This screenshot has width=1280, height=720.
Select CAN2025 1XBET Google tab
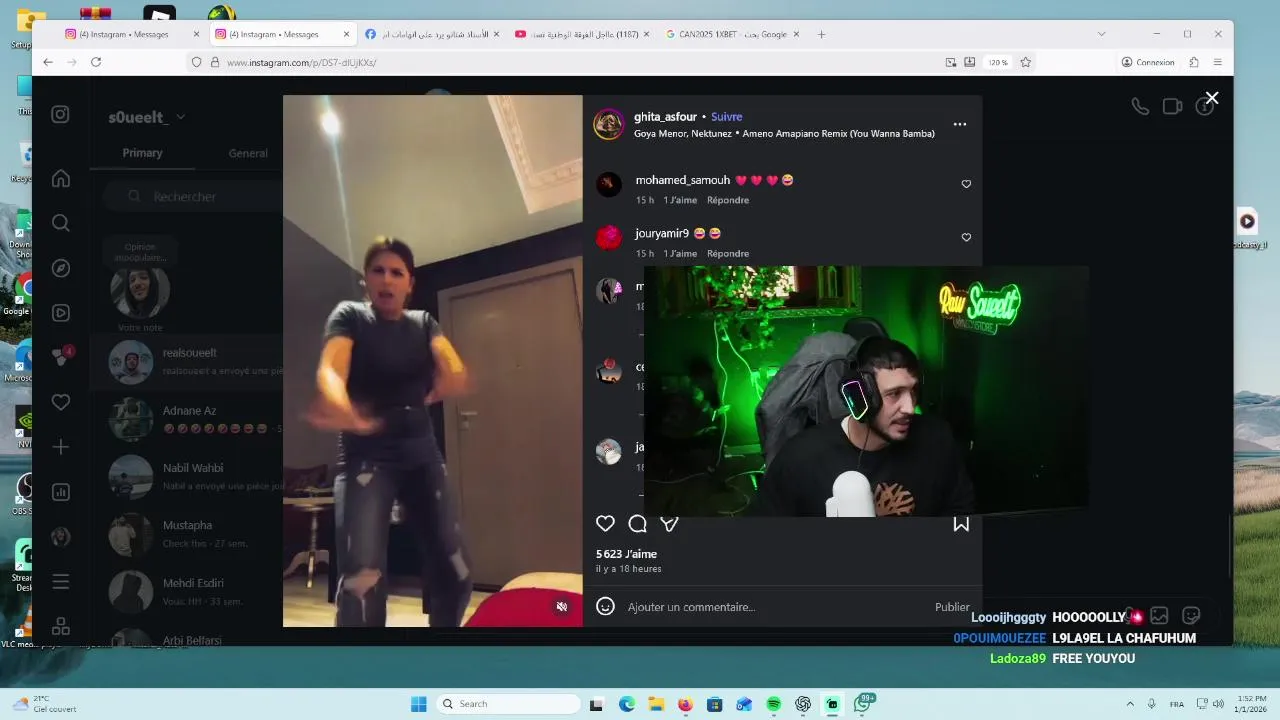[733, 34]
